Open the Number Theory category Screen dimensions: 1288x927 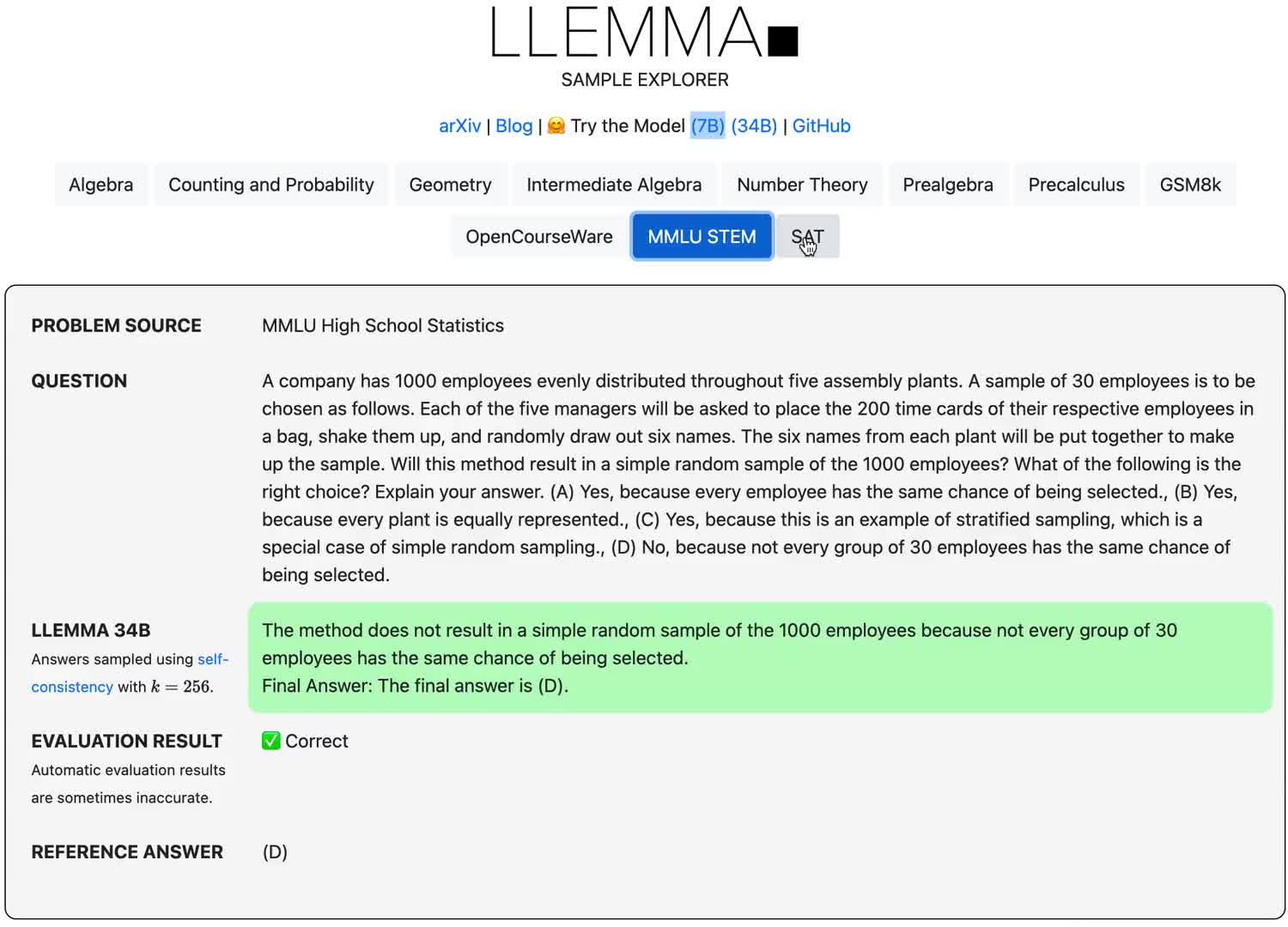tap(801, 184)
